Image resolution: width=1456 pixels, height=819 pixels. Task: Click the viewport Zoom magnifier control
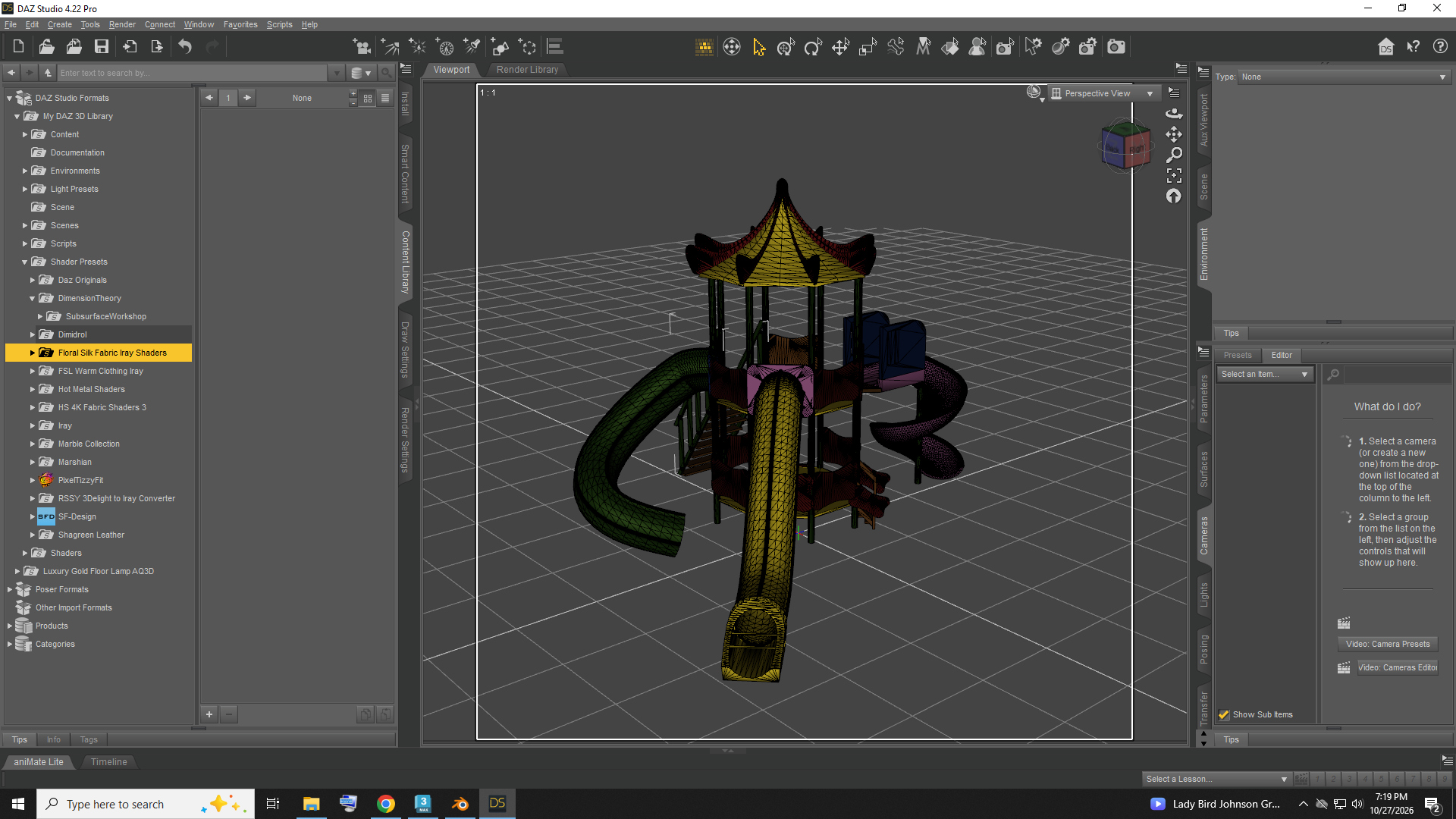1174,155
